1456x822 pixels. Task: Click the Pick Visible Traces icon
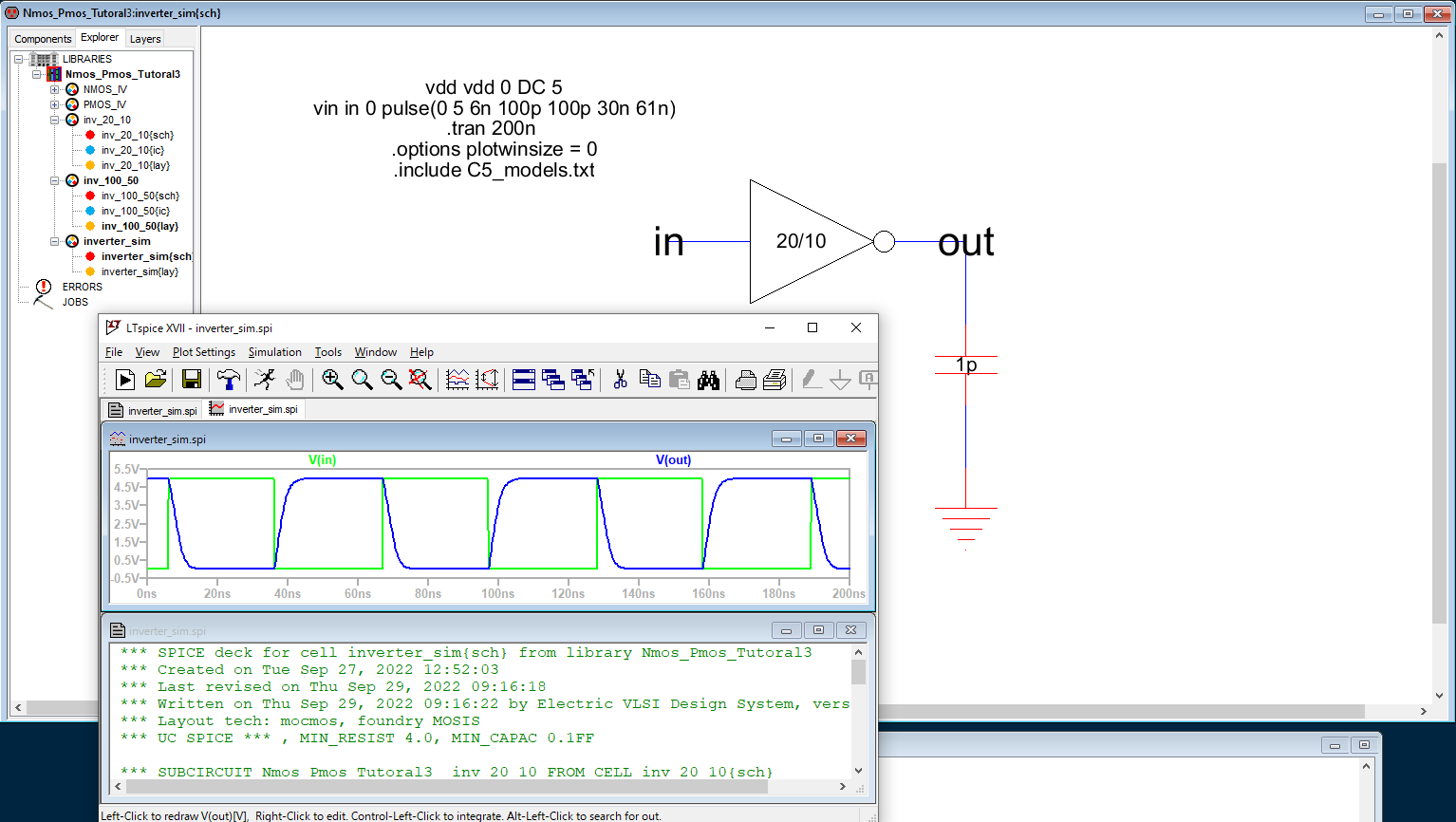[x=457, y=380]
